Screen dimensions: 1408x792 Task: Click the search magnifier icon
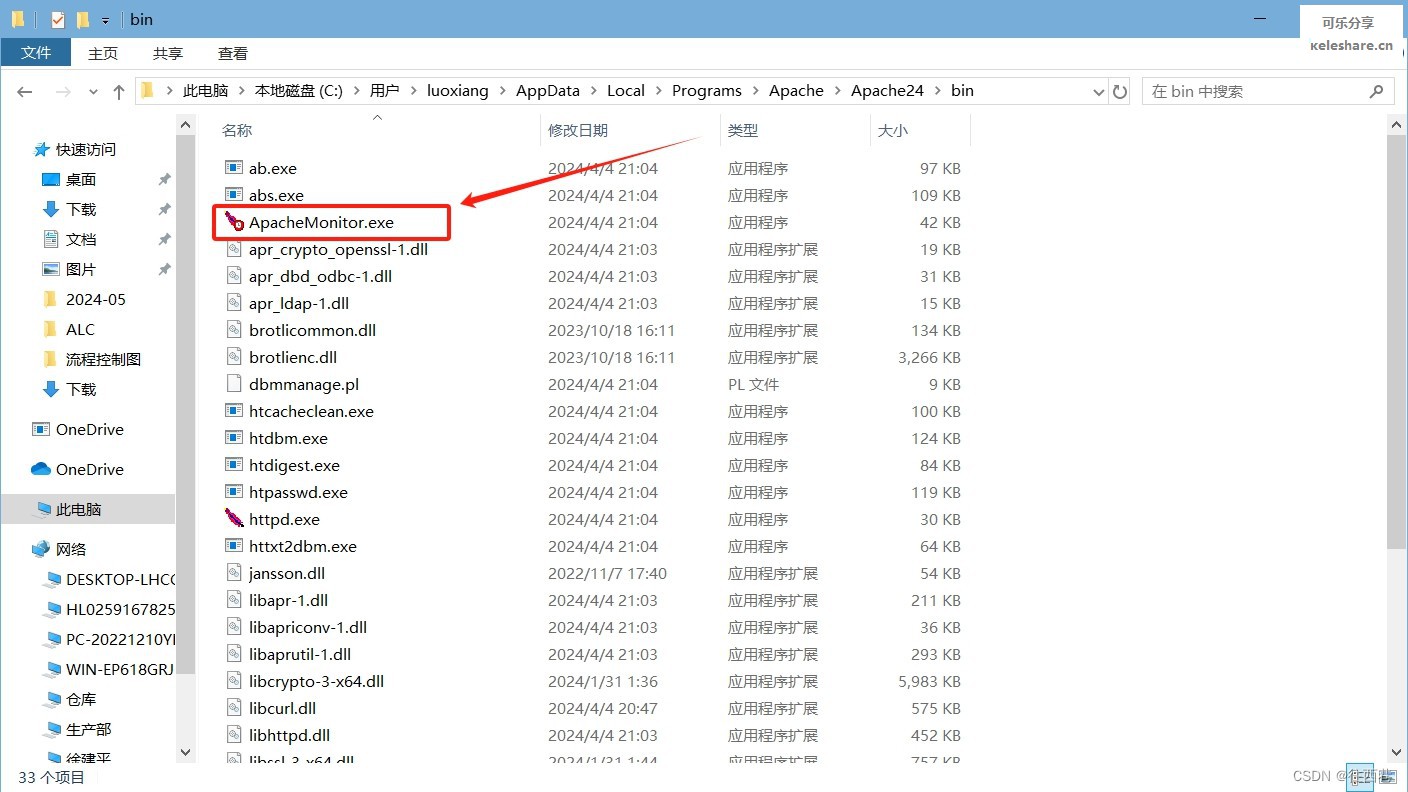(1377, 91)
